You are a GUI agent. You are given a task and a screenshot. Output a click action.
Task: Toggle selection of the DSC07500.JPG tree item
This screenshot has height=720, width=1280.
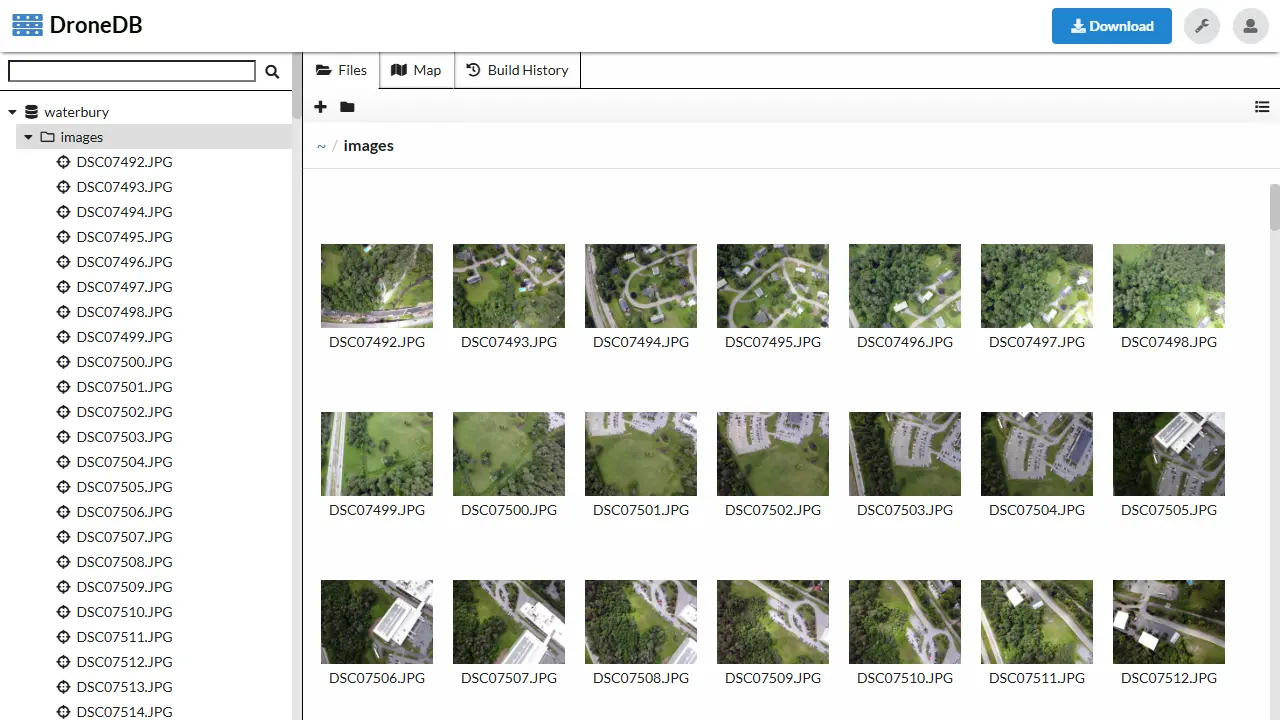(124, 362)
